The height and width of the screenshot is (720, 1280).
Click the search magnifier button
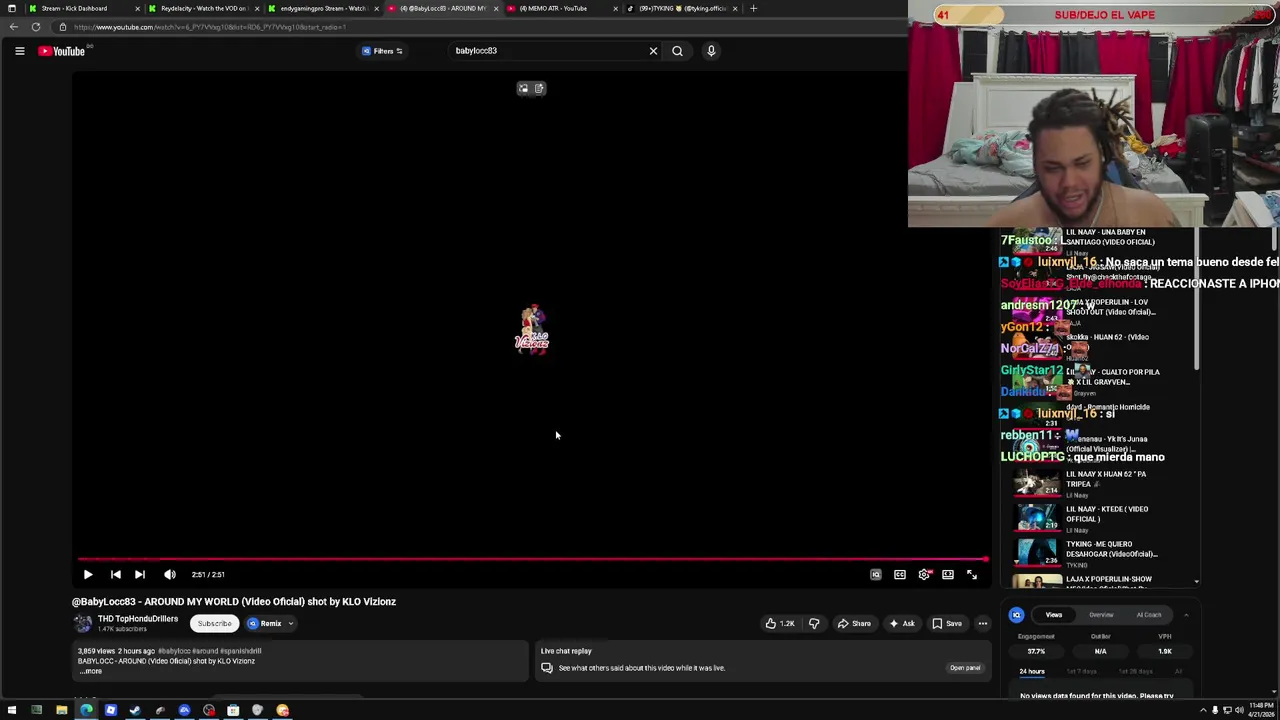(677, 51)
